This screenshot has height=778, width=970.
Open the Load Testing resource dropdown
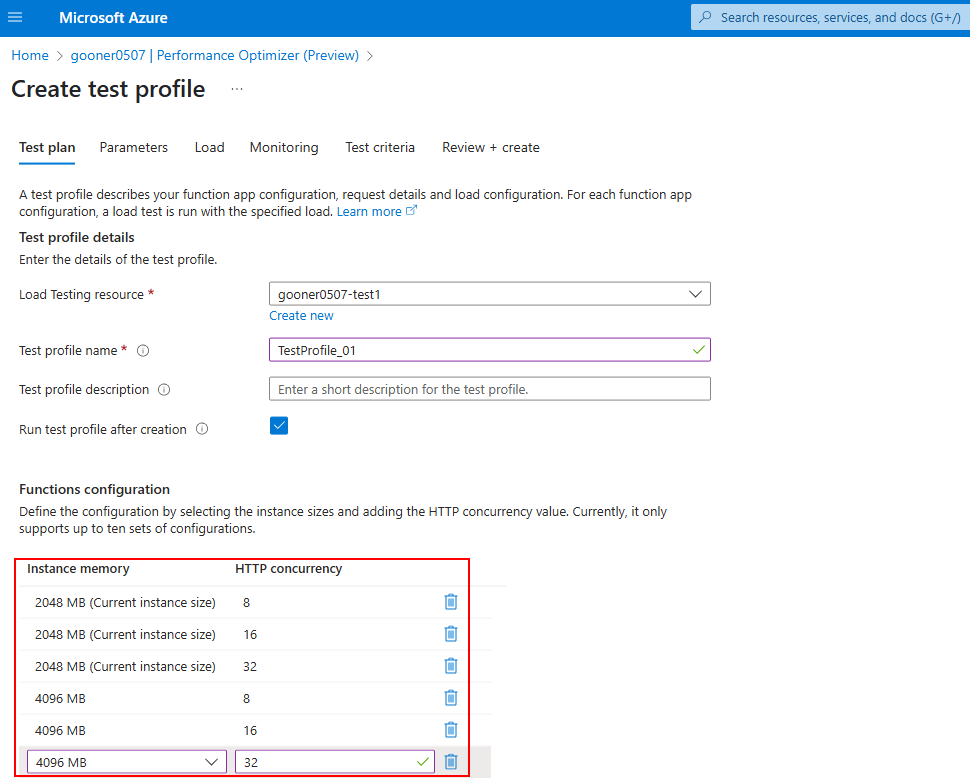[x=490, y=294]
